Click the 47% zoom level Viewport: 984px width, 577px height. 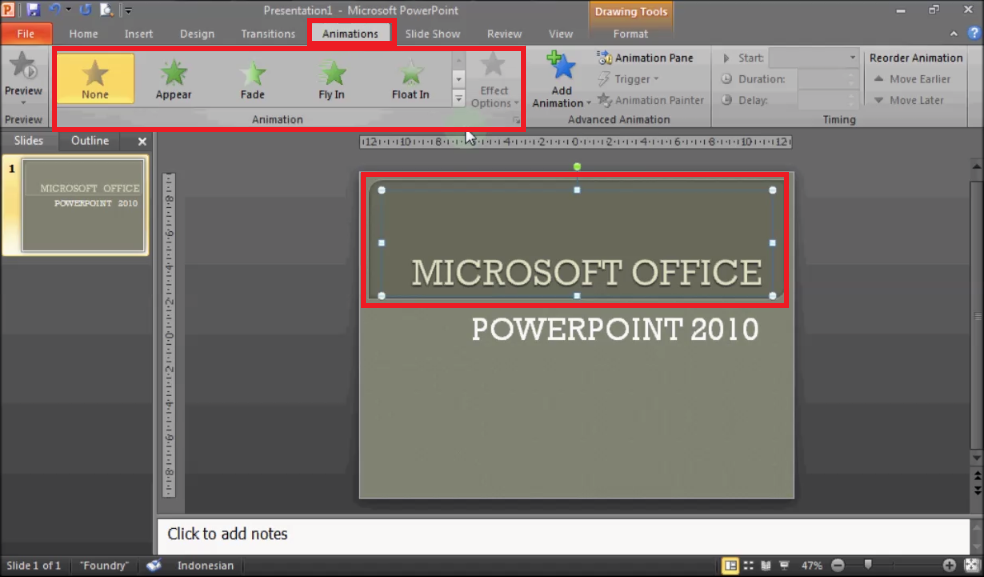tap(812, 566)
